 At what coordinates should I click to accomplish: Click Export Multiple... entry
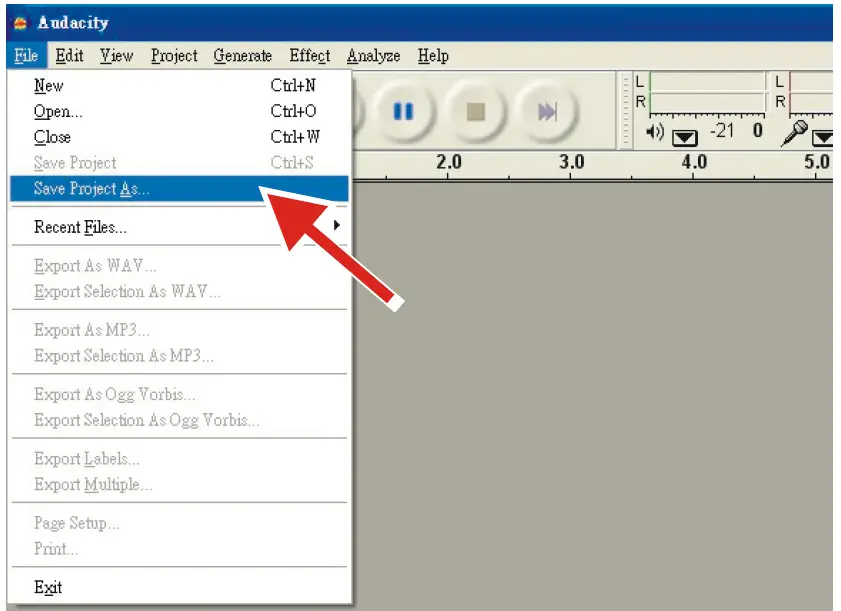pos(179,484)
